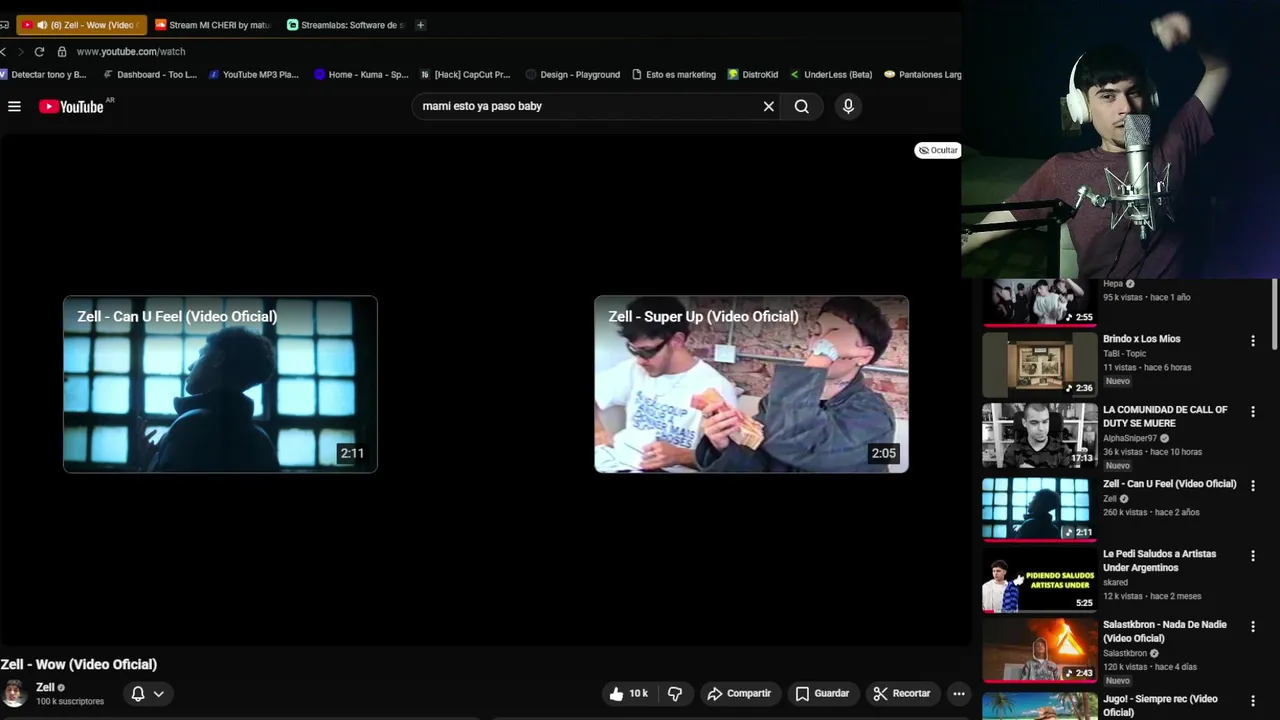Open options for Le Pedí Saludos video

tap(1252, 556)
